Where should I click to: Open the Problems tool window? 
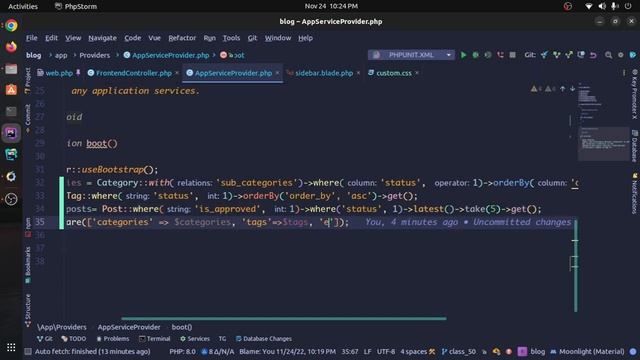(x=113, y=339)
